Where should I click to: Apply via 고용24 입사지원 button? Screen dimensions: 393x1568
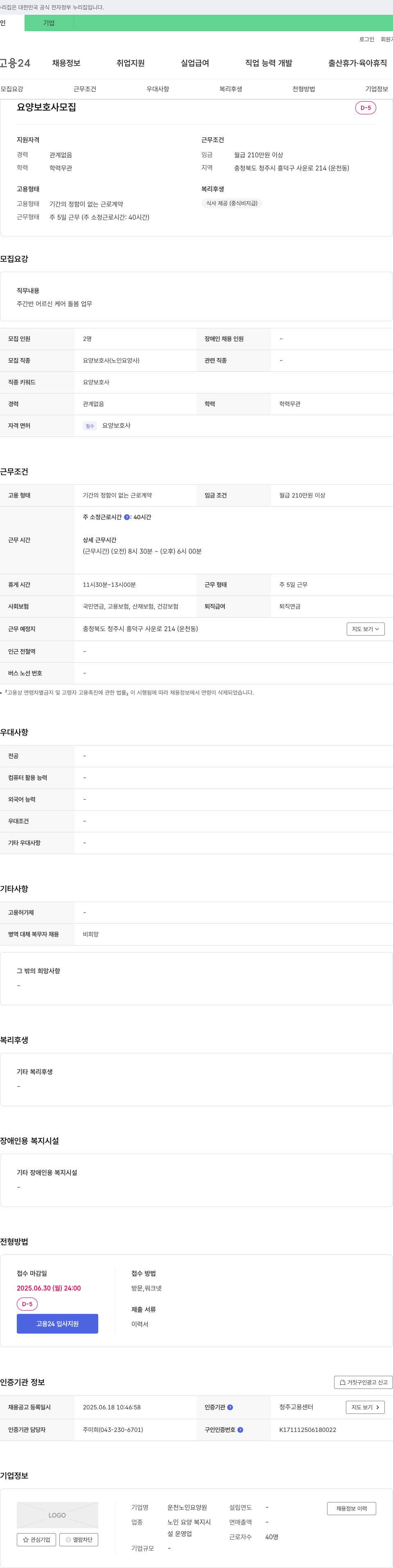coord(57,1324)
